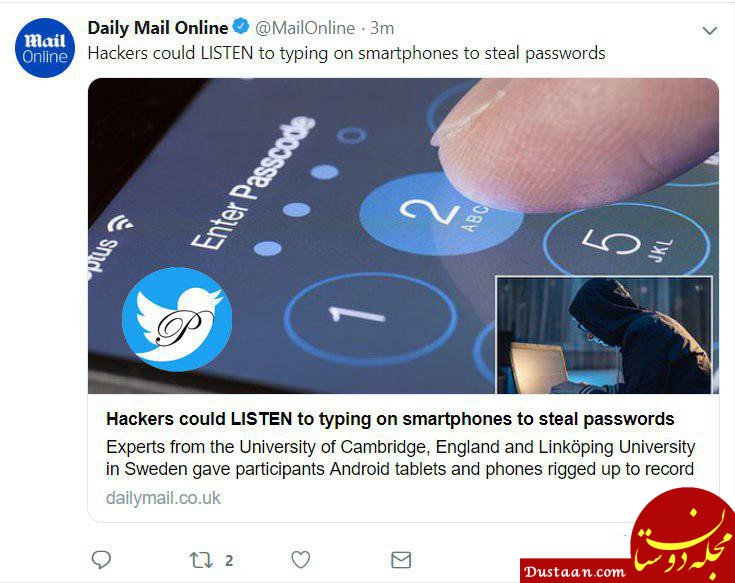
Task: Open the @MailOnline handle link
Action: click(x=305, y=28)
